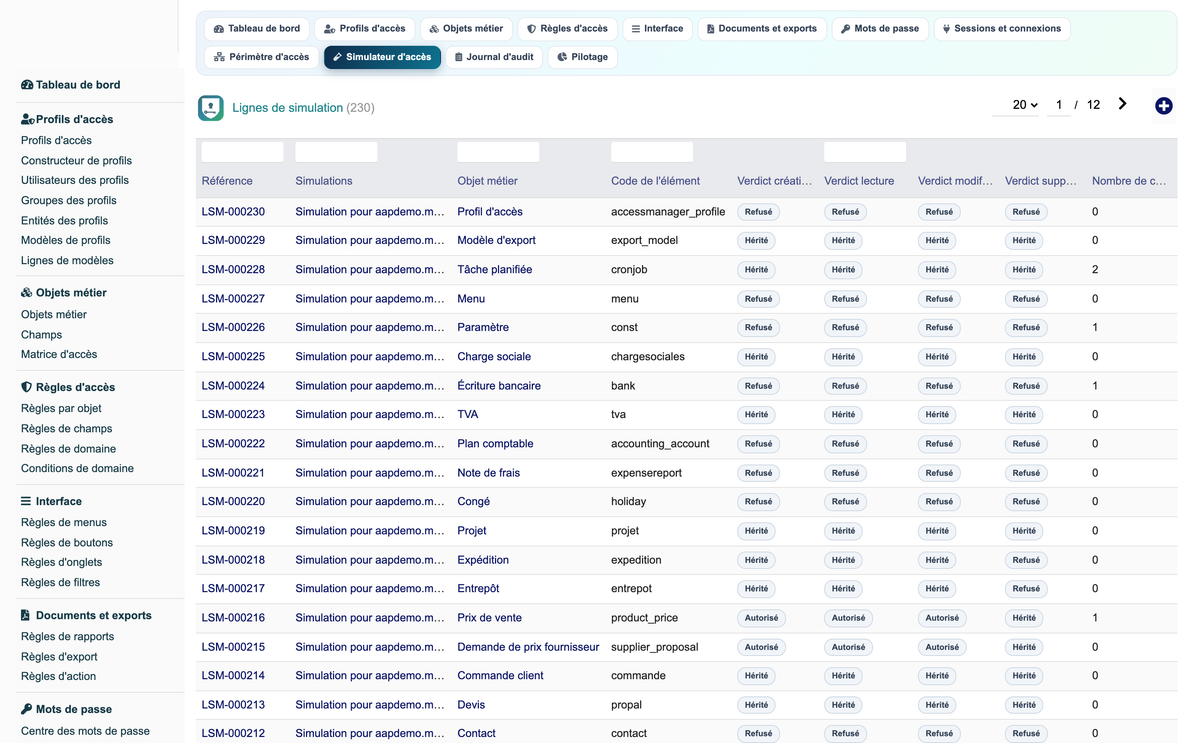Click Tableau de bord sidebar heading
The width and height of the screenshot is (1200, 743).
pos(71,85)
